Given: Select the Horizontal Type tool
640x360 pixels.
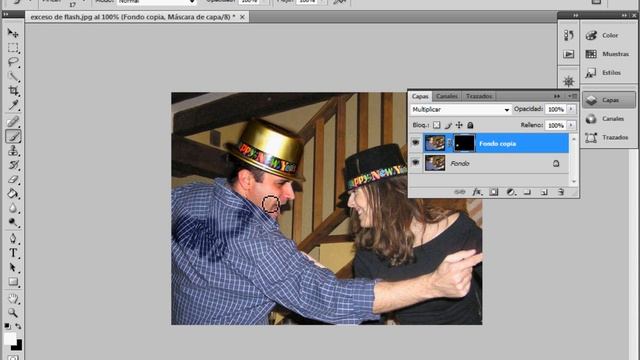Looking at the screenshot, I should point(13,253).
